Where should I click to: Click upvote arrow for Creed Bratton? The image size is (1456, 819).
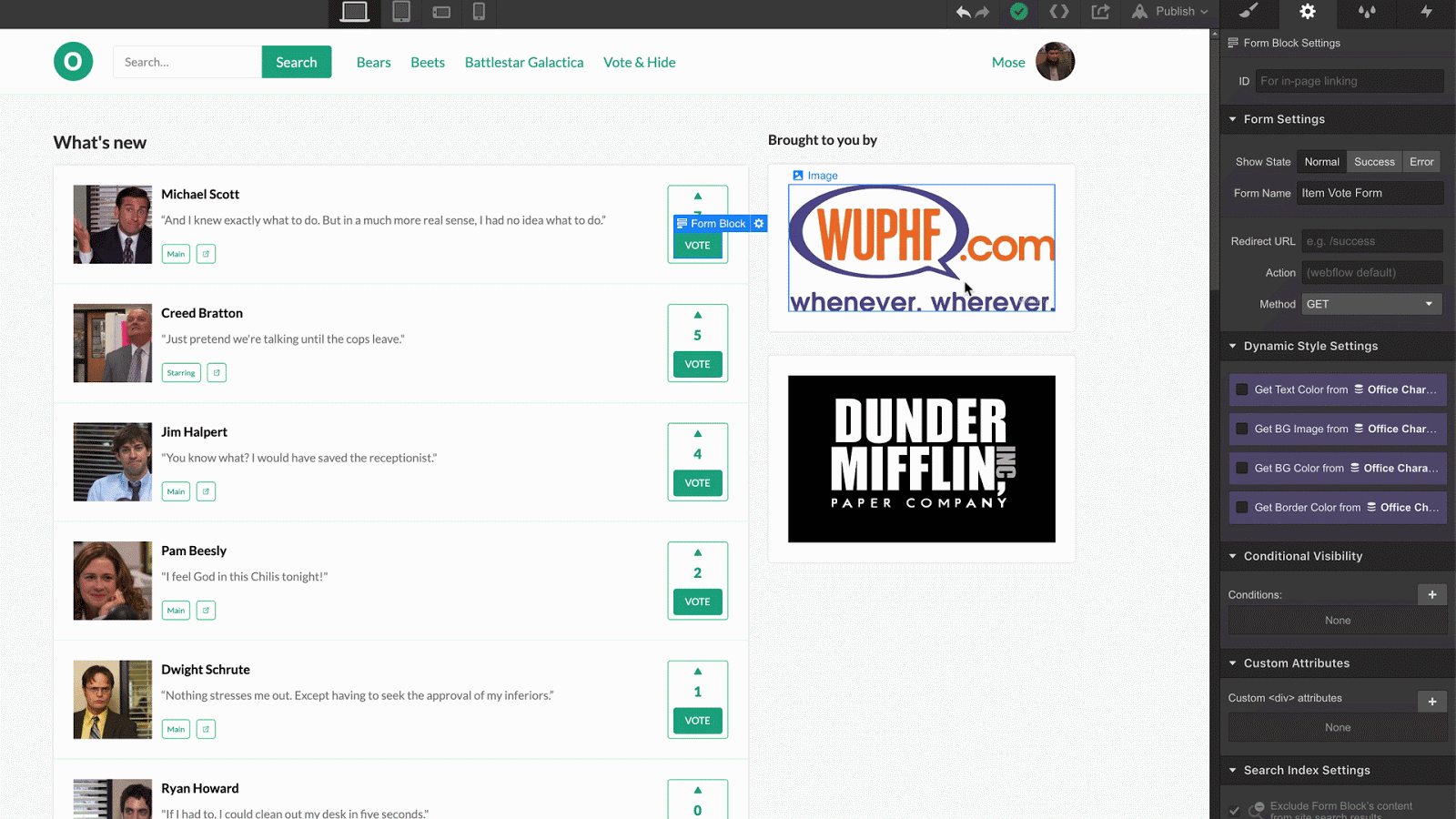coord(698,315)
